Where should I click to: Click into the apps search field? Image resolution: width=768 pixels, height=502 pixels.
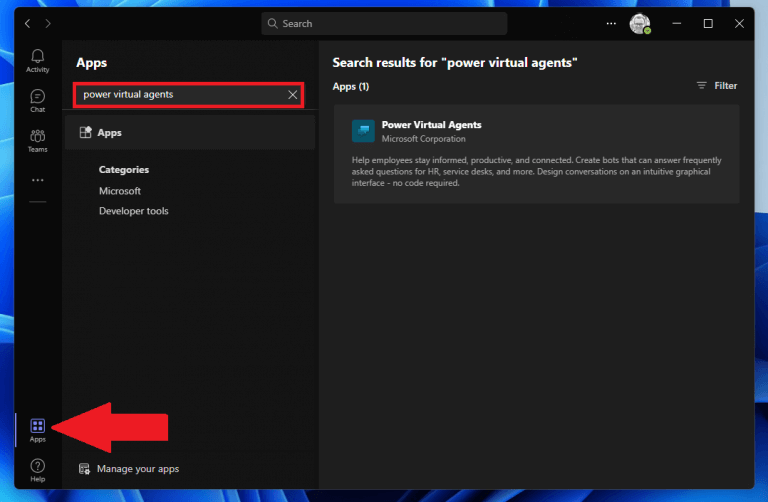pyautogui.click(x=181, y=95)
